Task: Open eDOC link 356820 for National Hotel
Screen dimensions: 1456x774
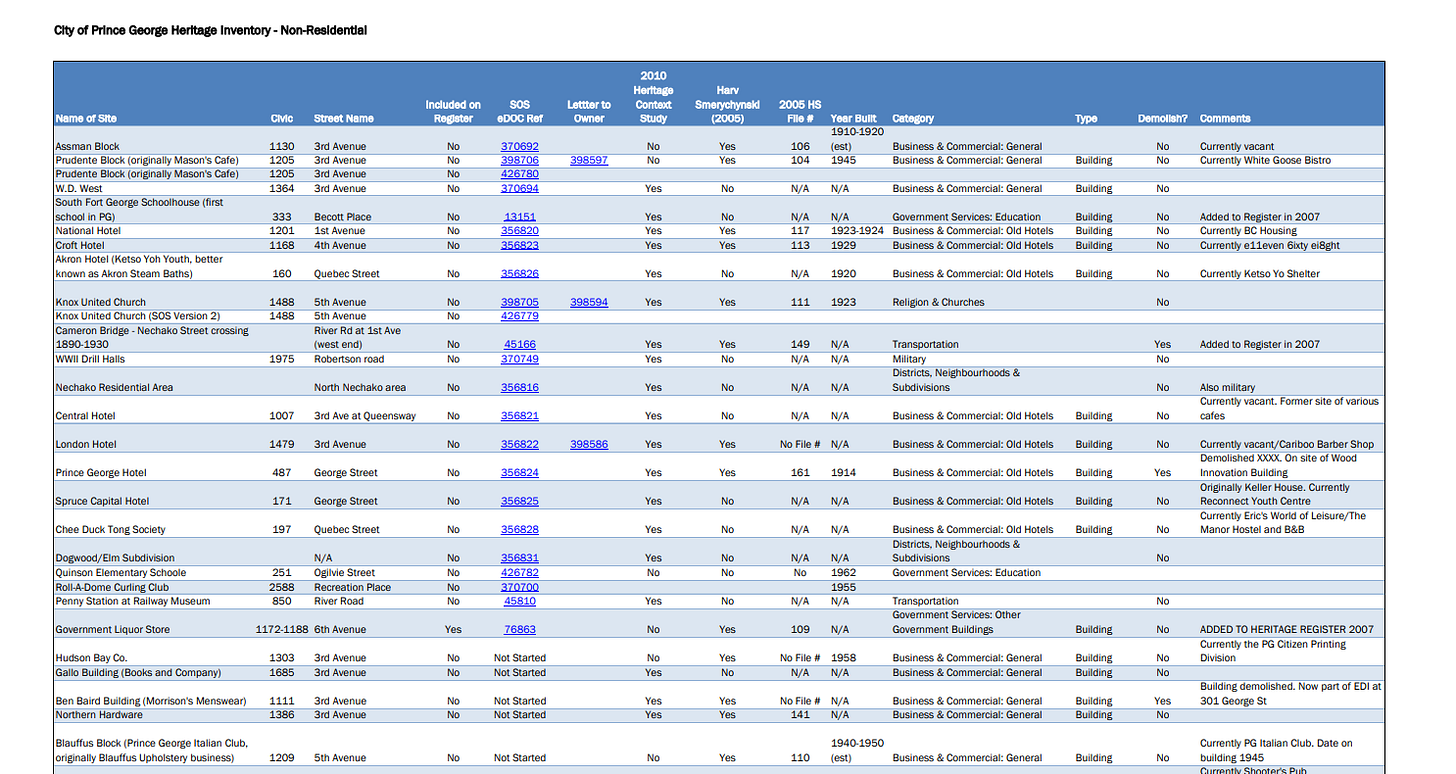Action: [x=520, y=231]
